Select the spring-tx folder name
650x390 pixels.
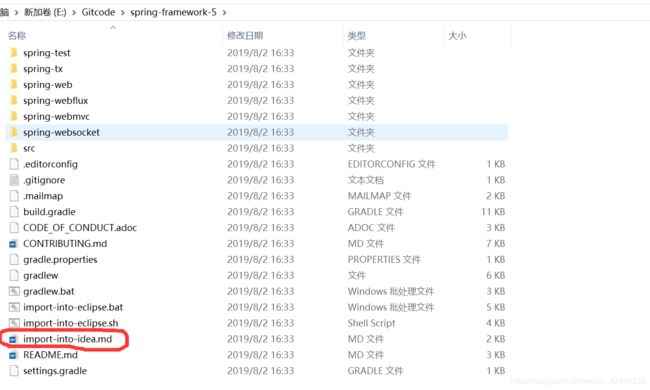point(43,68)
